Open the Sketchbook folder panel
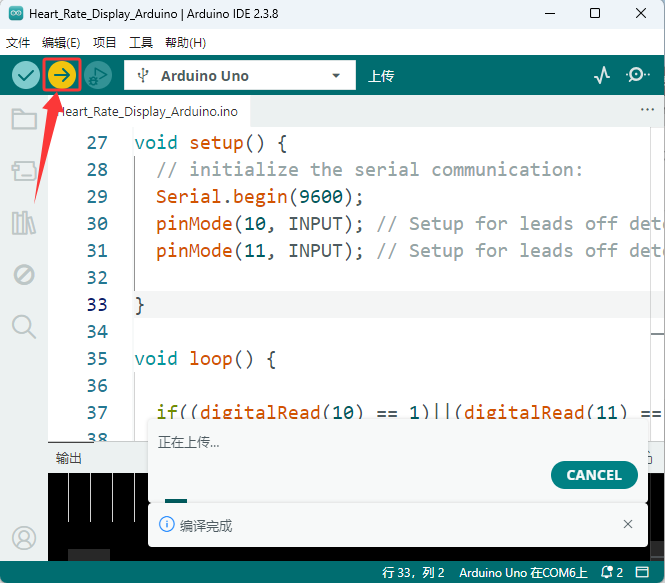665x583 pixels. point(24,119)
